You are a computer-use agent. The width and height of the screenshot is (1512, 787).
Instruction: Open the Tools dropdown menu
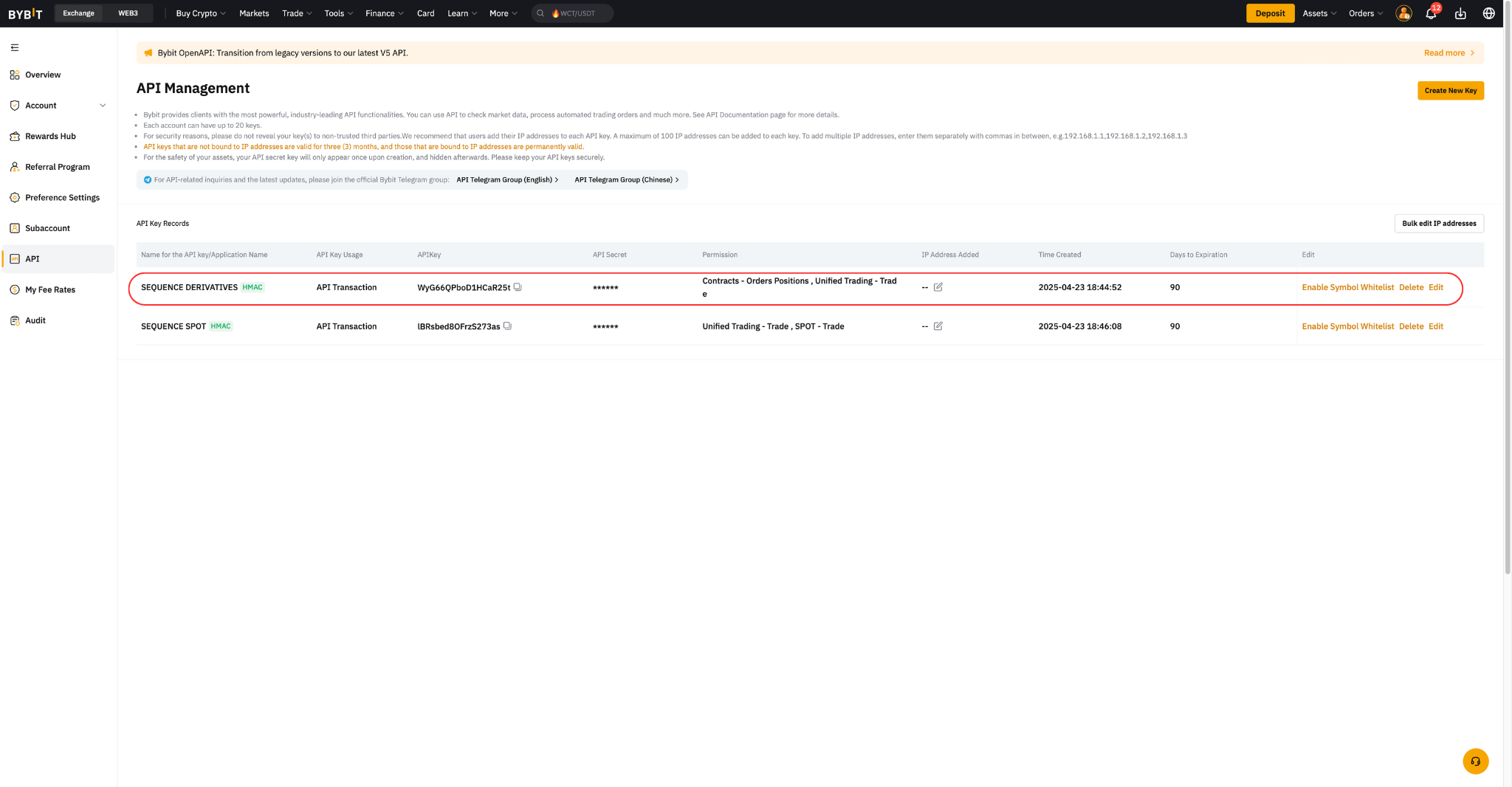pyautogui.click(x=339, y=13)
